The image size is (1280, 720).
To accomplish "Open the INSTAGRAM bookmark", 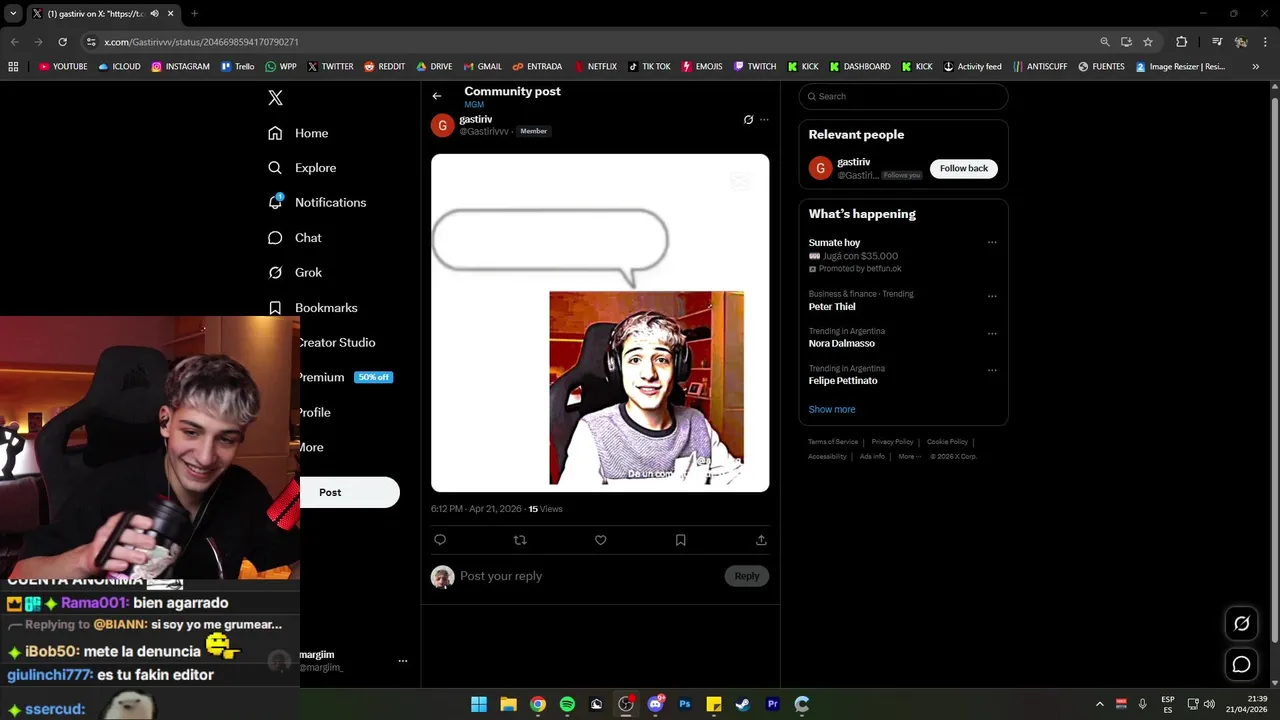I will coord(180,67).
